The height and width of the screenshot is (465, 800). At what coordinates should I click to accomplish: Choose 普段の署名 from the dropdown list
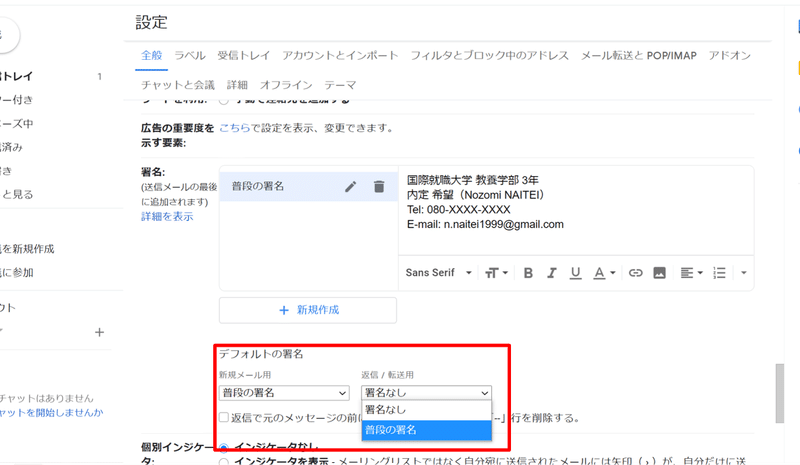click(426, 430)
